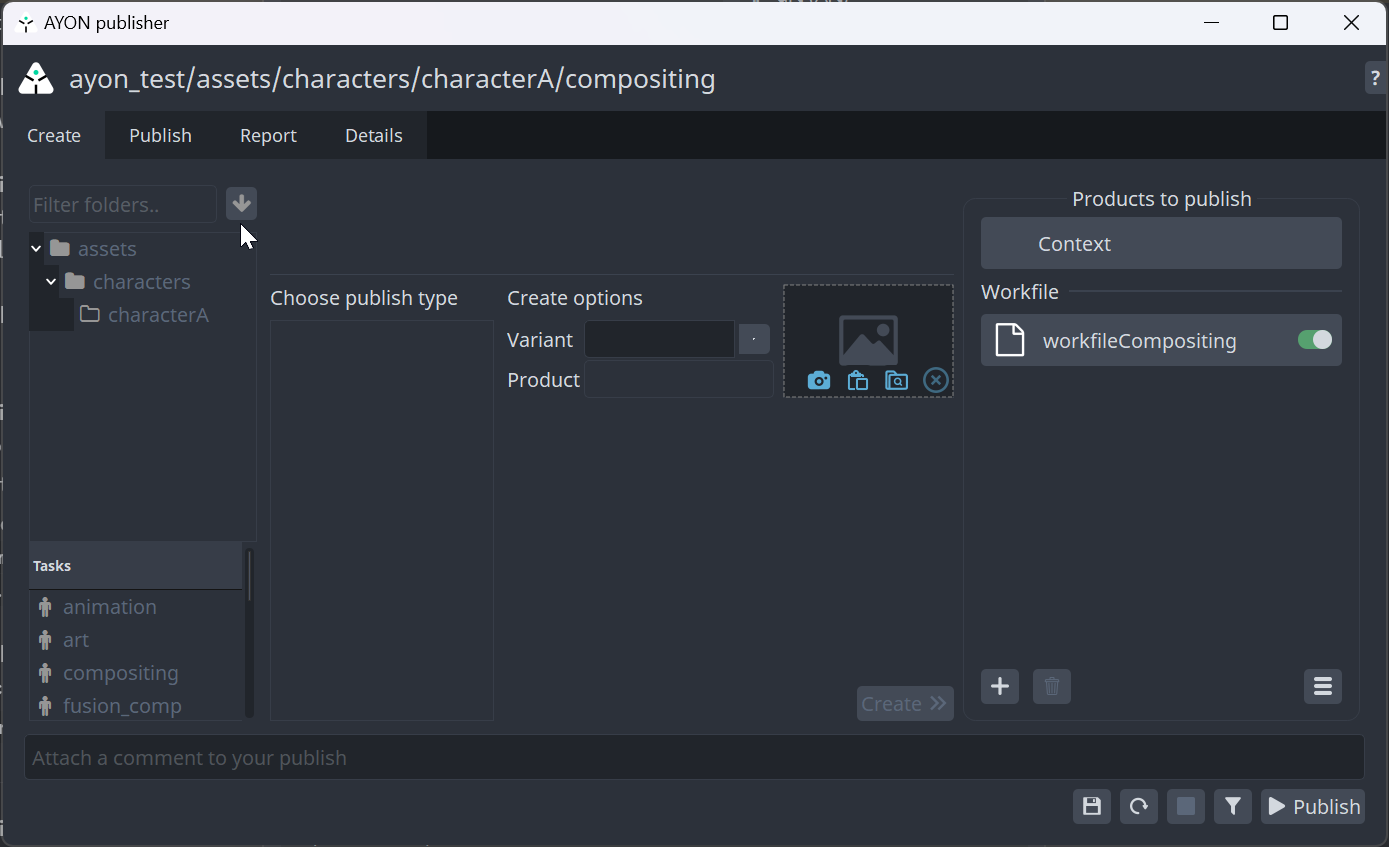Image resolution: width=1389 pixels, height=847 pixels.
Task: Click the floppy disk save icon
Action: 1092,806
